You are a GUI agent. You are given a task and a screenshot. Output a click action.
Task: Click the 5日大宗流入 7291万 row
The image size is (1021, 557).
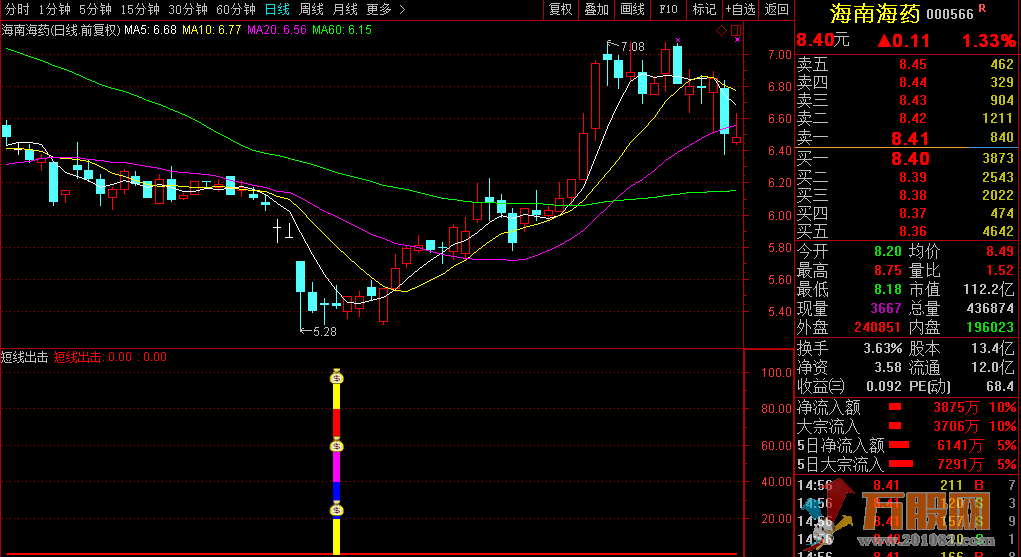pyautogui.click(x=906, y=464)
